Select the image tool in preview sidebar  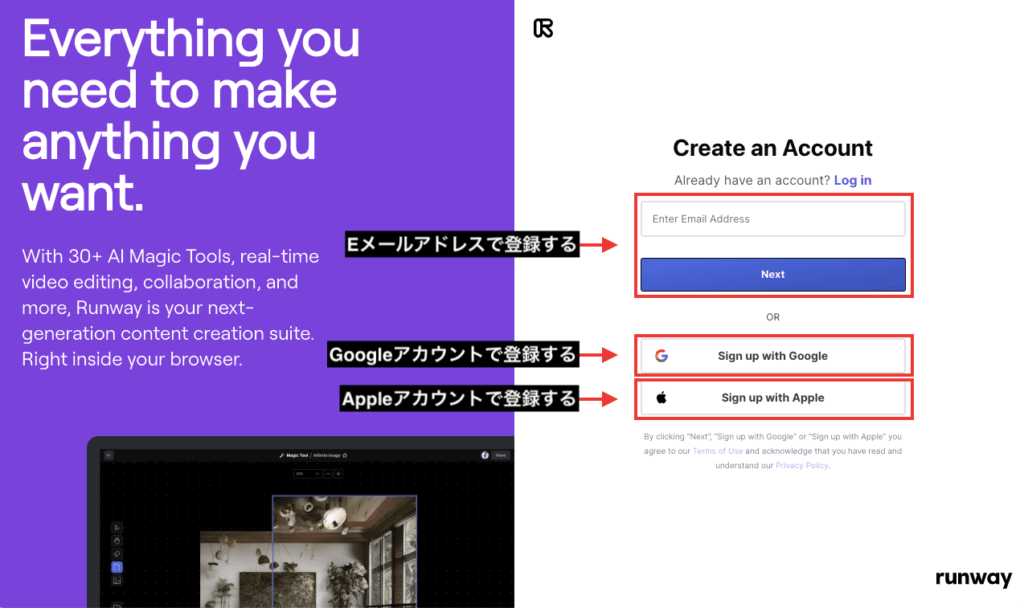tap(117, 581)
